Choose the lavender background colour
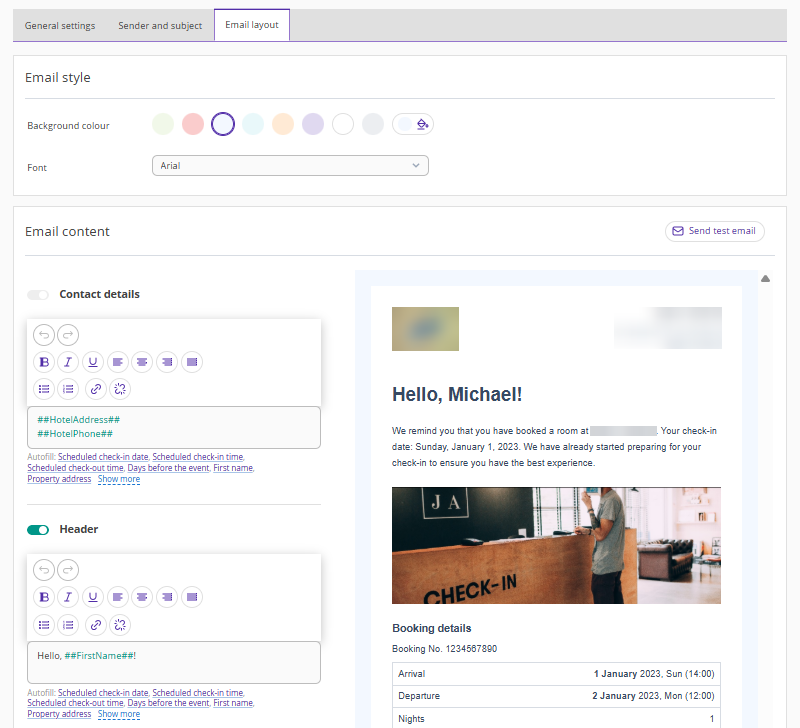The width and height of the screenshot is (800, 728). coord(313,124)
